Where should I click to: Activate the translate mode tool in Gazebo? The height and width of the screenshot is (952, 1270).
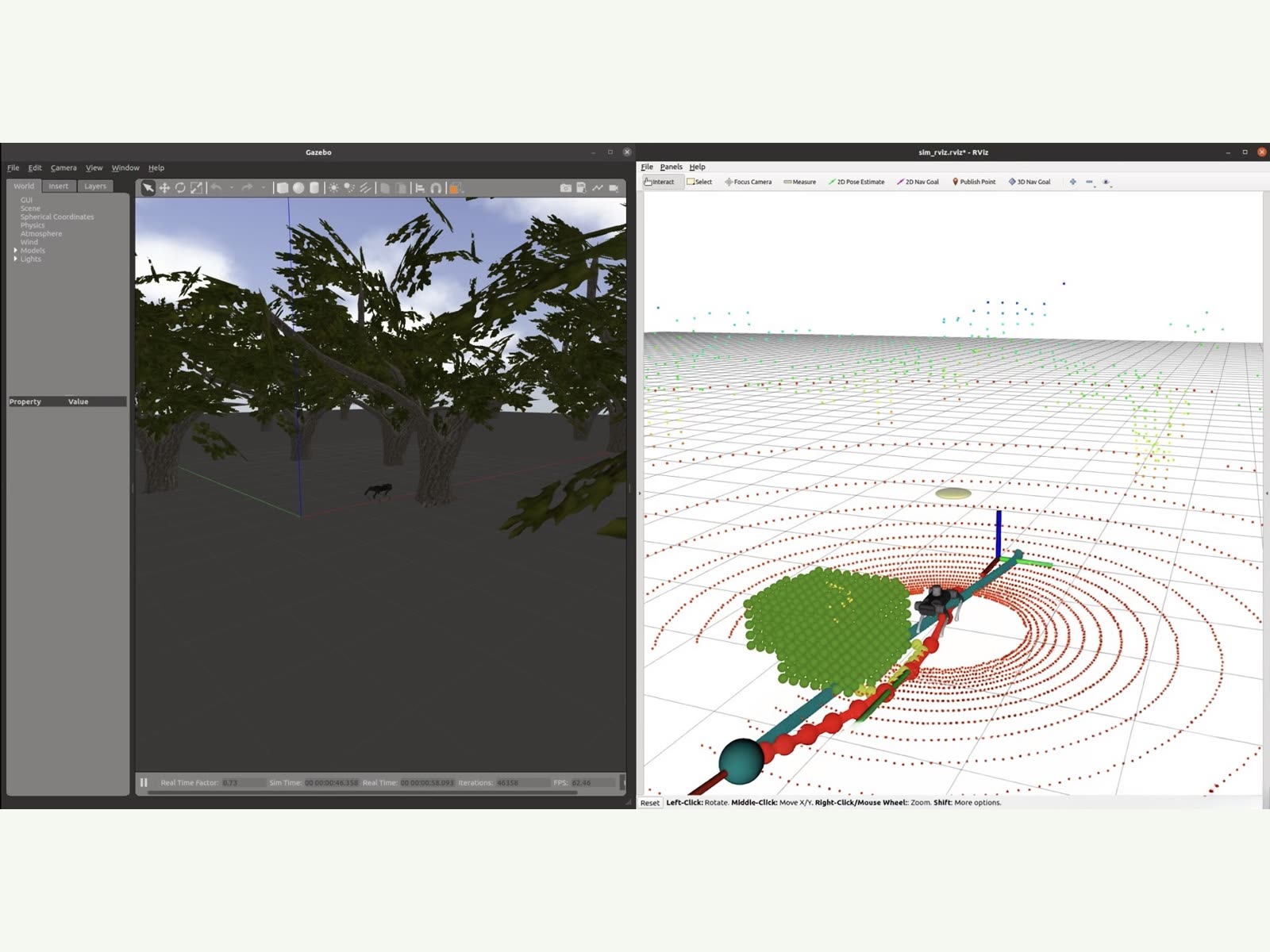pyautogui.click(x=164, y=188)
